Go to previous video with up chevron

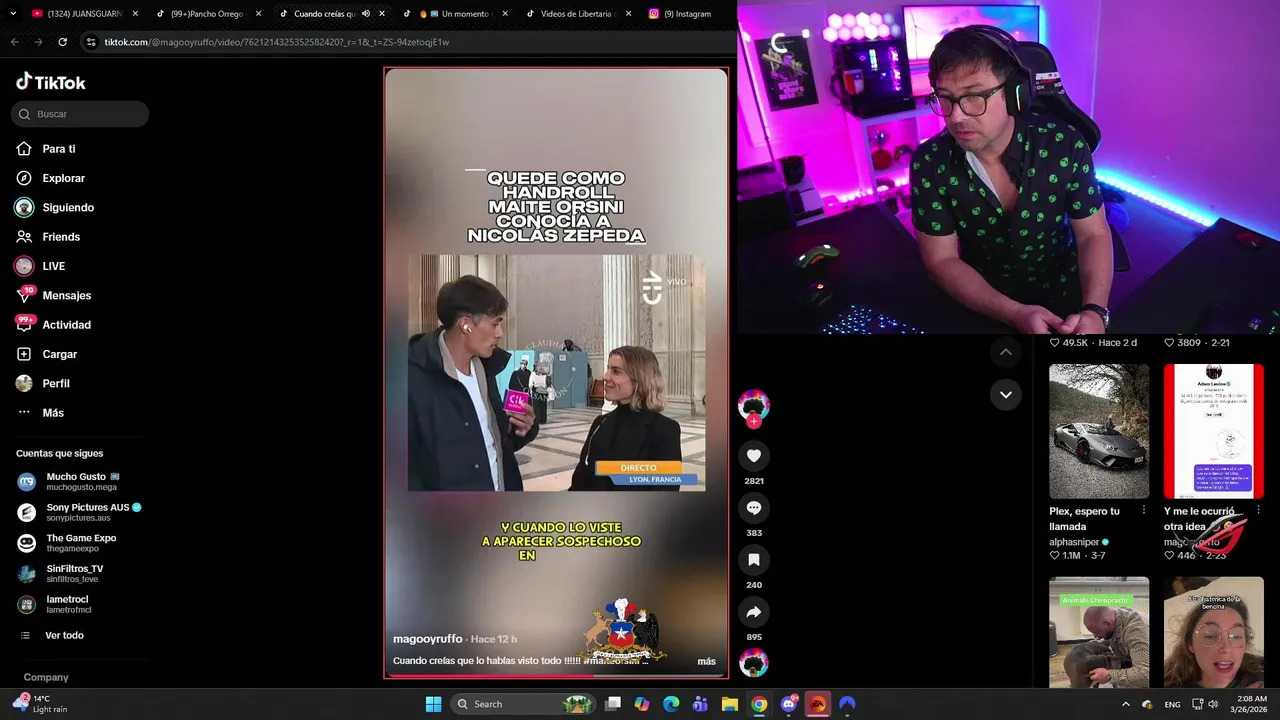[1006, 352]
